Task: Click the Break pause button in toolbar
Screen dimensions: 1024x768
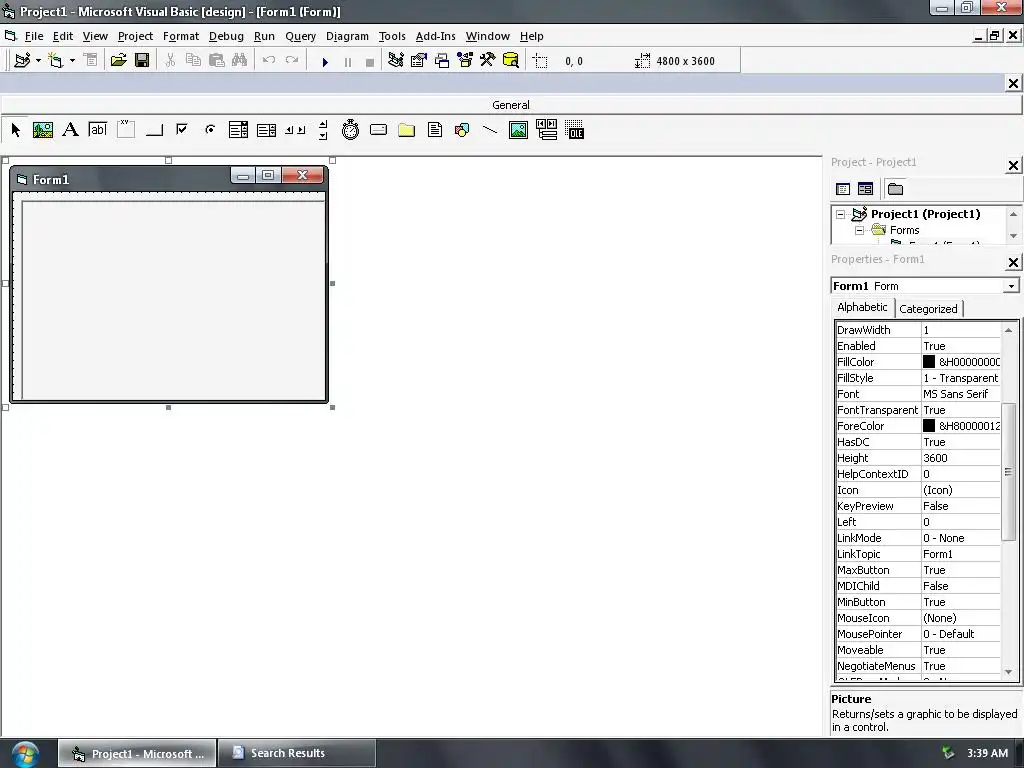Action: 347,62
